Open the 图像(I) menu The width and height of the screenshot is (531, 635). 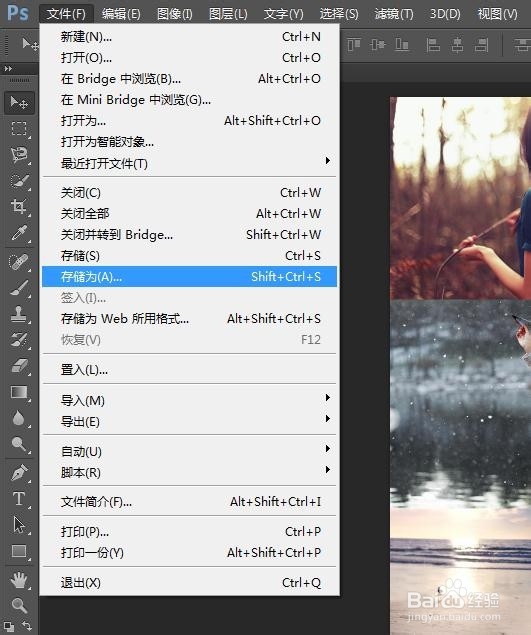(x=175, y=14)
